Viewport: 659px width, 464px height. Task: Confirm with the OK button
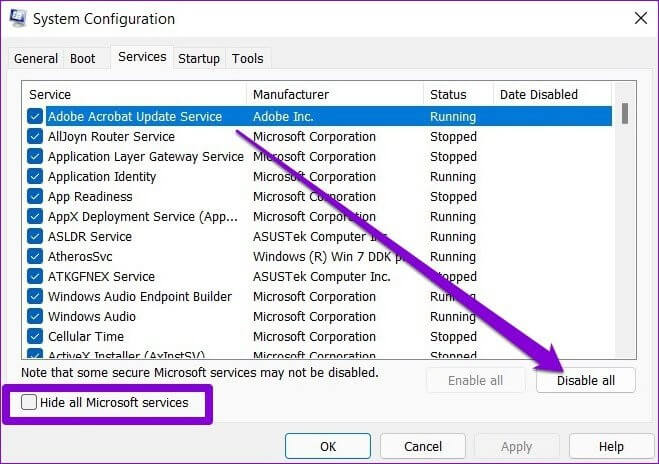328,446
